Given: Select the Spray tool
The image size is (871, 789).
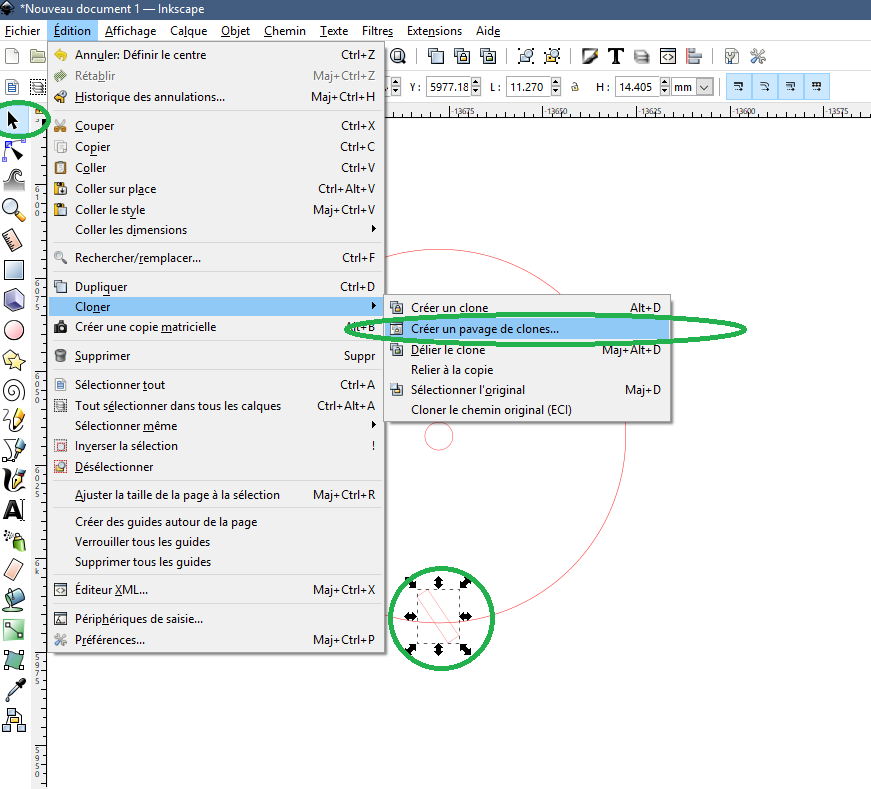Looking at the screenshot, I should pos(14,540).
